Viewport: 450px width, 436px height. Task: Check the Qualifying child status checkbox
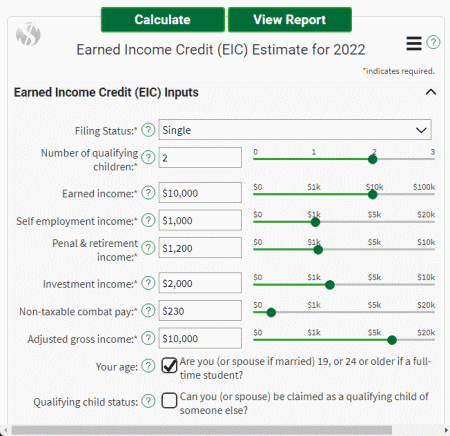click(x=169, y=401)
